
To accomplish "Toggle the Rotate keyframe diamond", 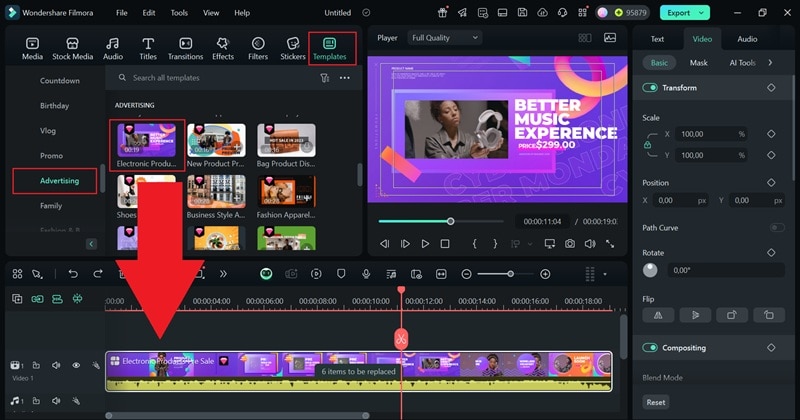I will (x=771, y=253).
